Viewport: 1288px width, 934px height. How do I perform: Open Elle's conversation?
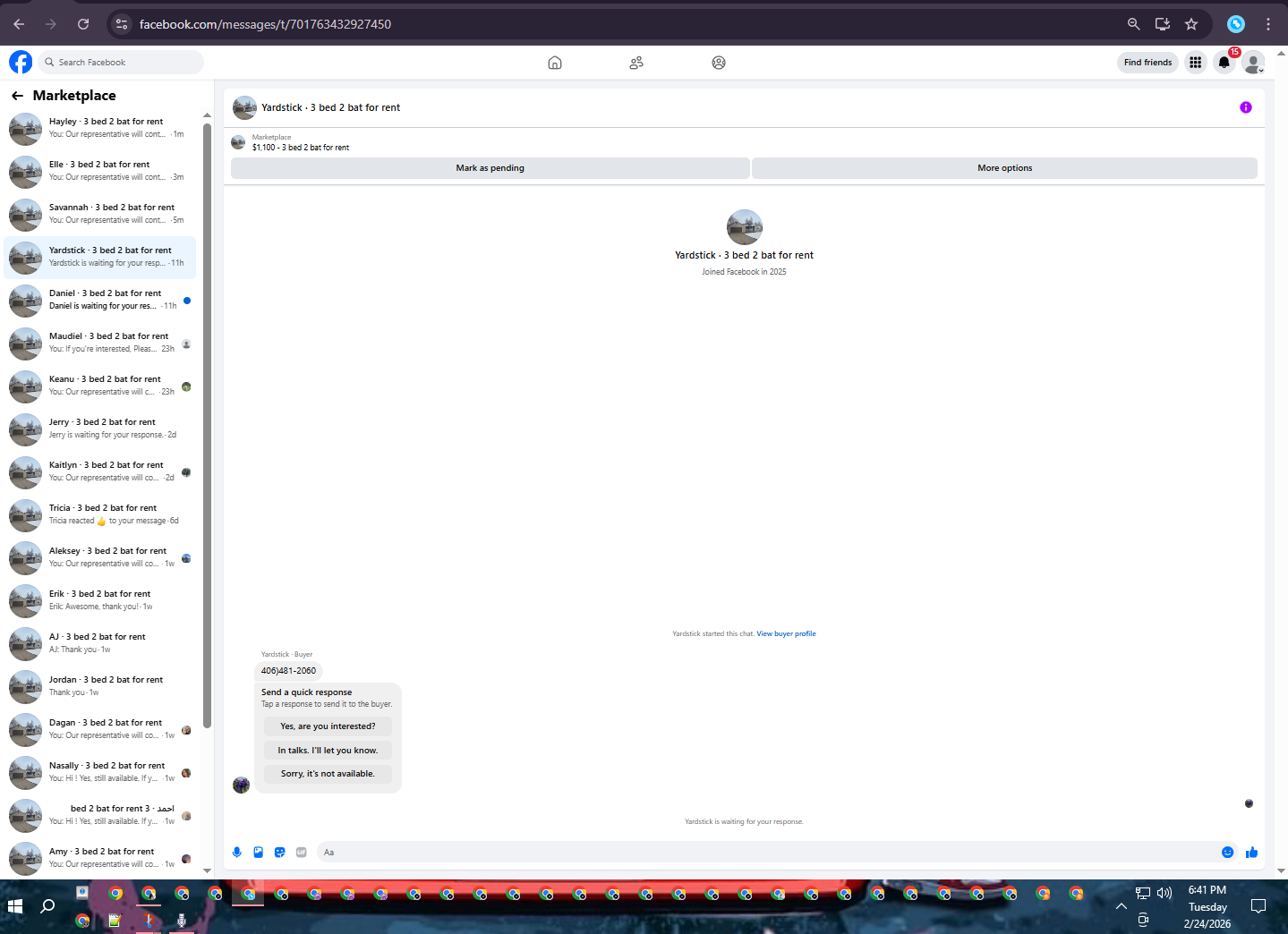point(100,171)
